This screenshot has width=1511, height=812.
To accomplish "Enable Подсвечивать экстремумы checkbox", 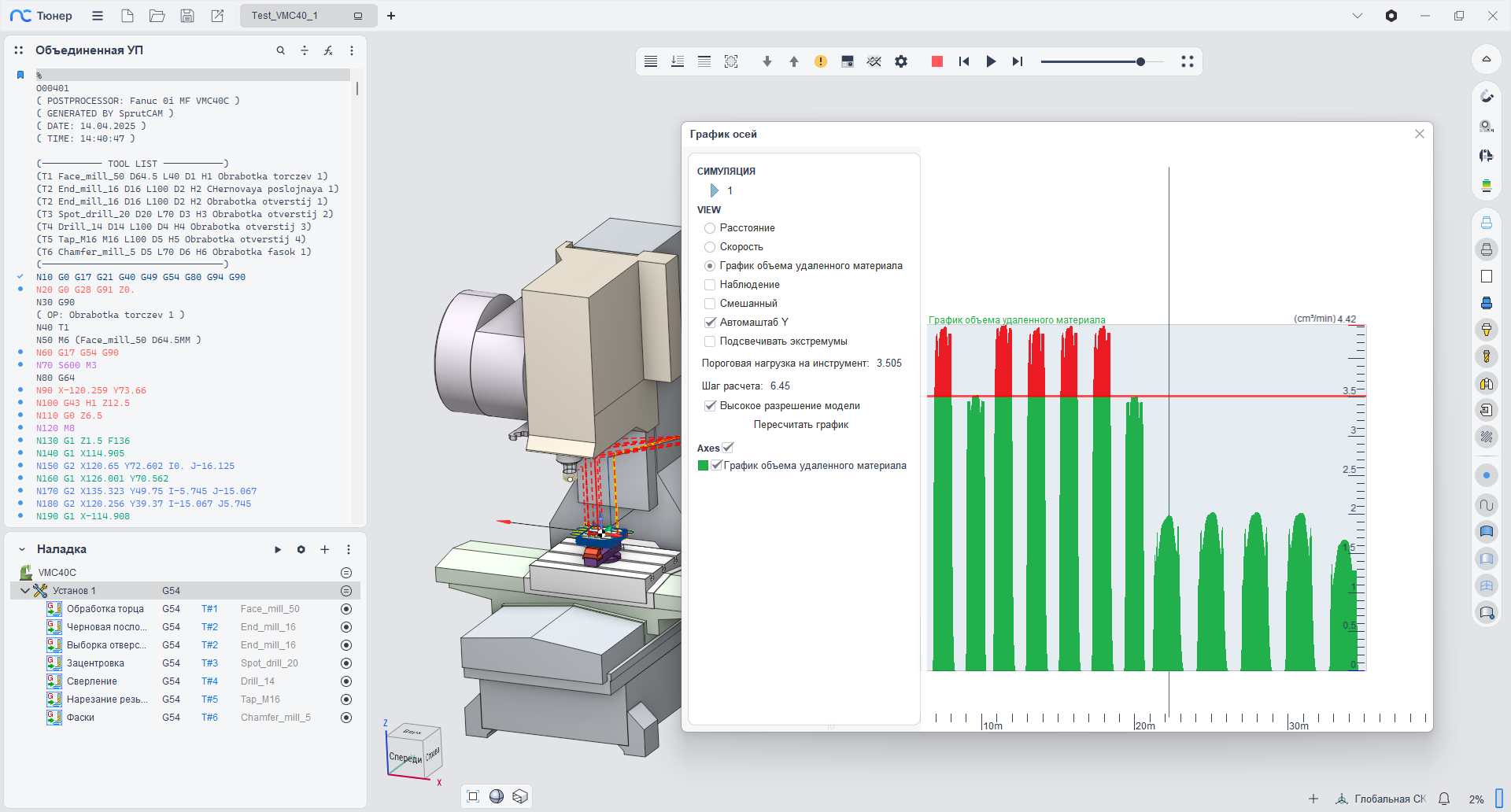I will 710,341.
